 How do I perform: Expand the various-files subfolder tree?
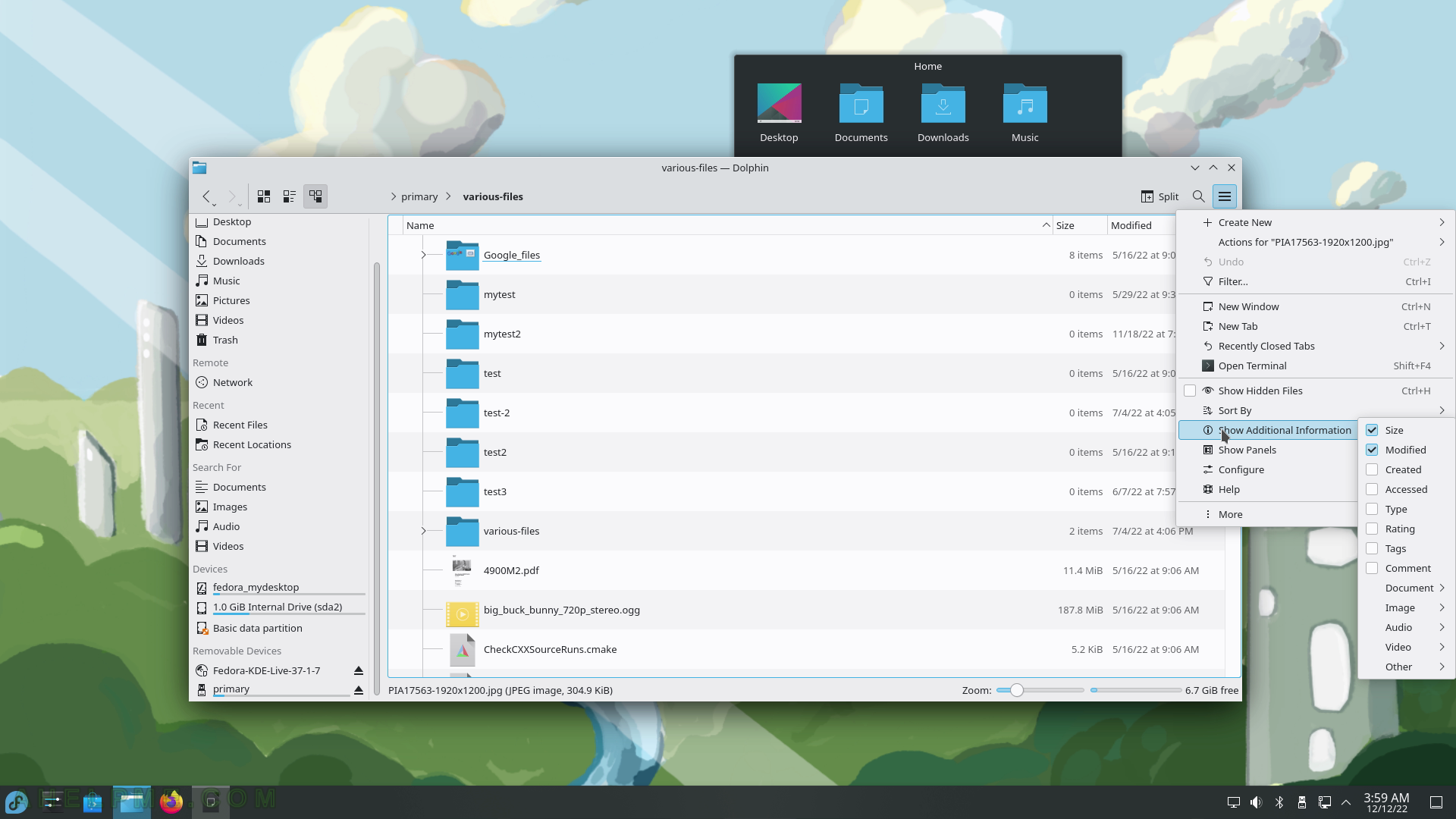tap(423, 531)
